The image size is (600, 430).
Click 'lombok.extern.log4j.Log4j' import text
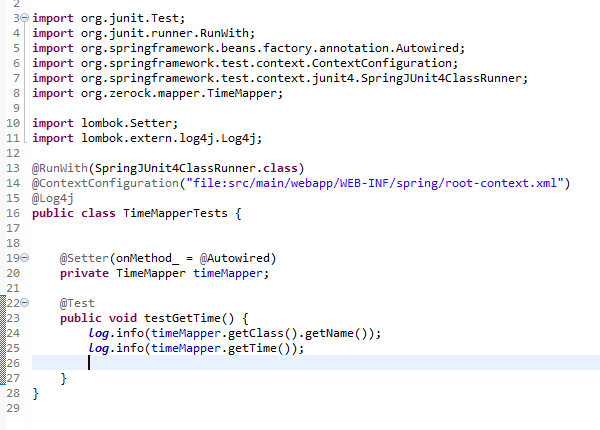coord(168,138)
